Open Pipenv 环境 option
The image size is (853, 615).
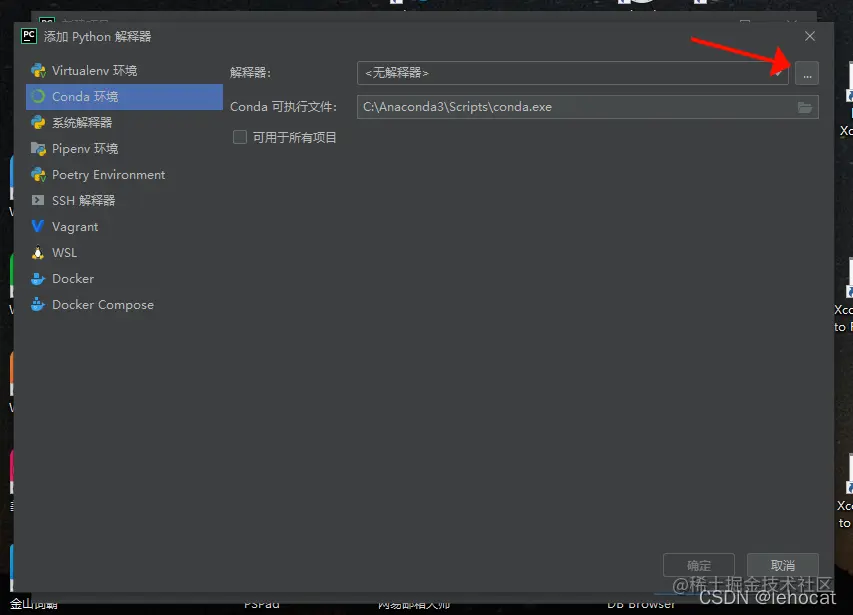click(x=124, y=148)
